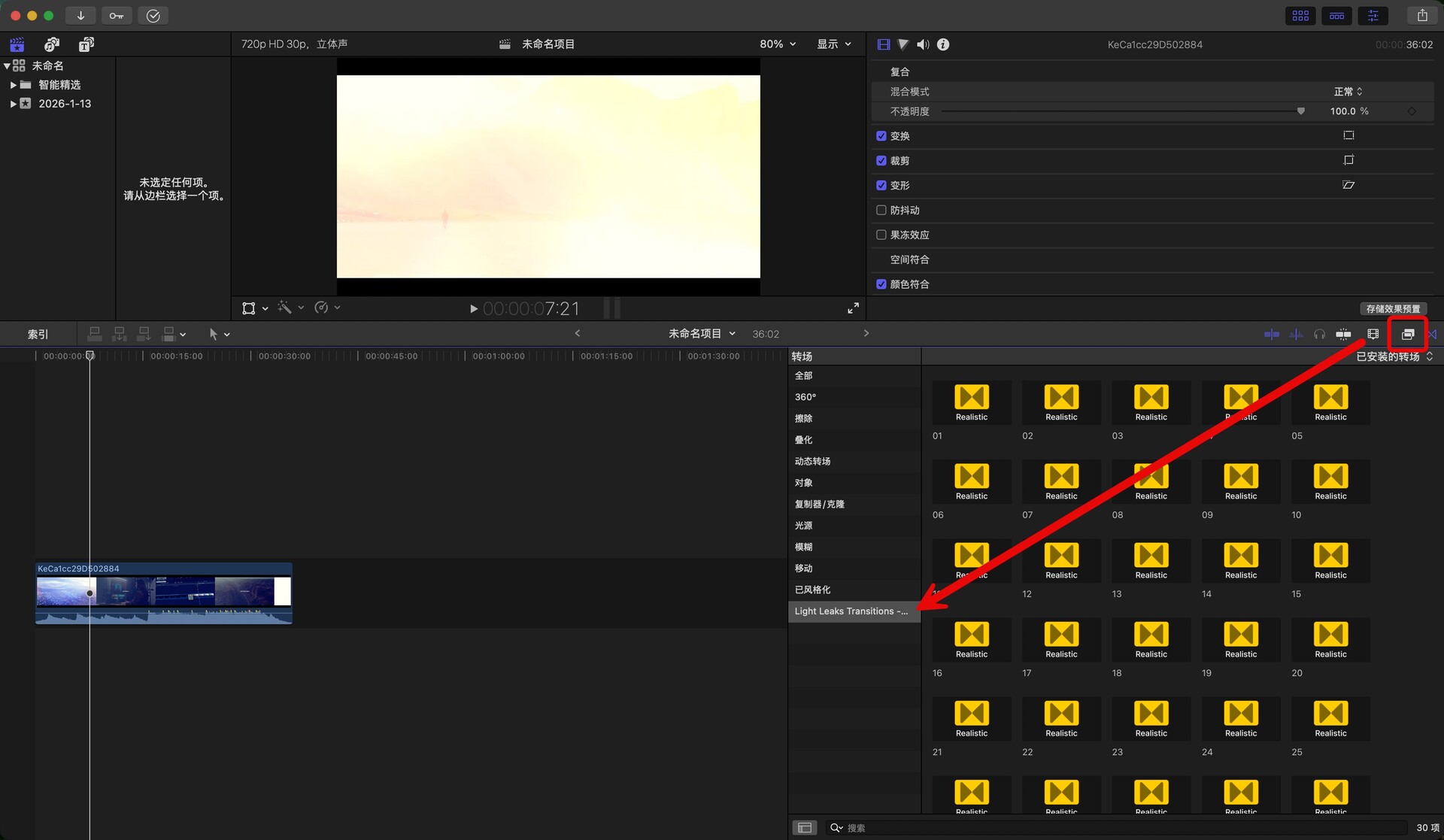Open the background tasks checkmark icon

tap(153, 15)
